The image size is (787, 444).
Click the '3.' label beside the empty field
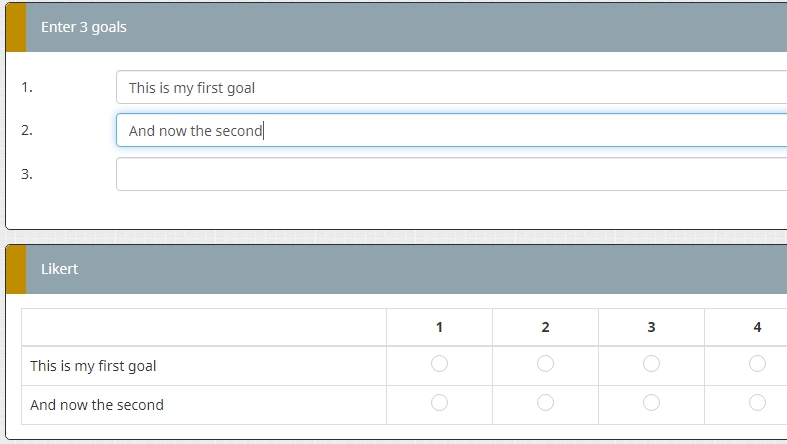click(x=27, y=174)
